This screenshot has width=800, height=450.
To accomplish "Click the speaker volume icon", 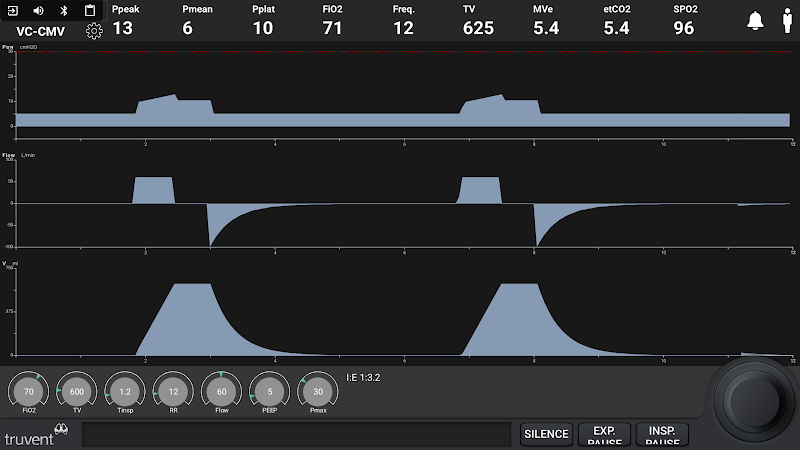I will coord(39,10).
